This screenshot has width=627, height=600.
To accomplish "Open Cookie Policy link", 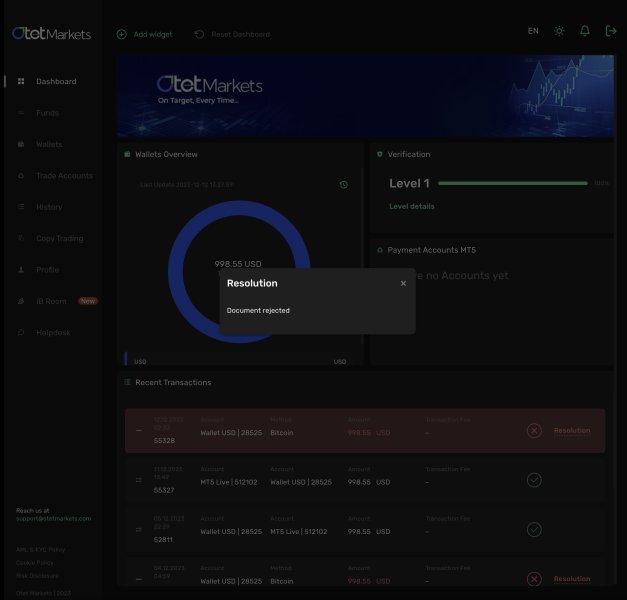I will pyautogui.click(x=34, y=562).
